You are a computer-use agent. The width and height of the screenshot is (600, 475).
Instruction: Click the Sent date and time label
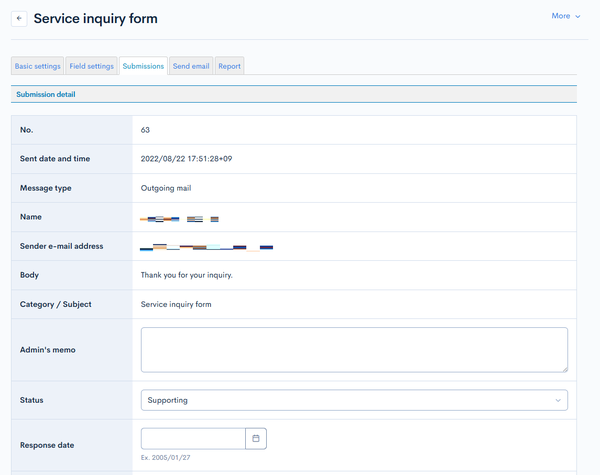point(55,158)
